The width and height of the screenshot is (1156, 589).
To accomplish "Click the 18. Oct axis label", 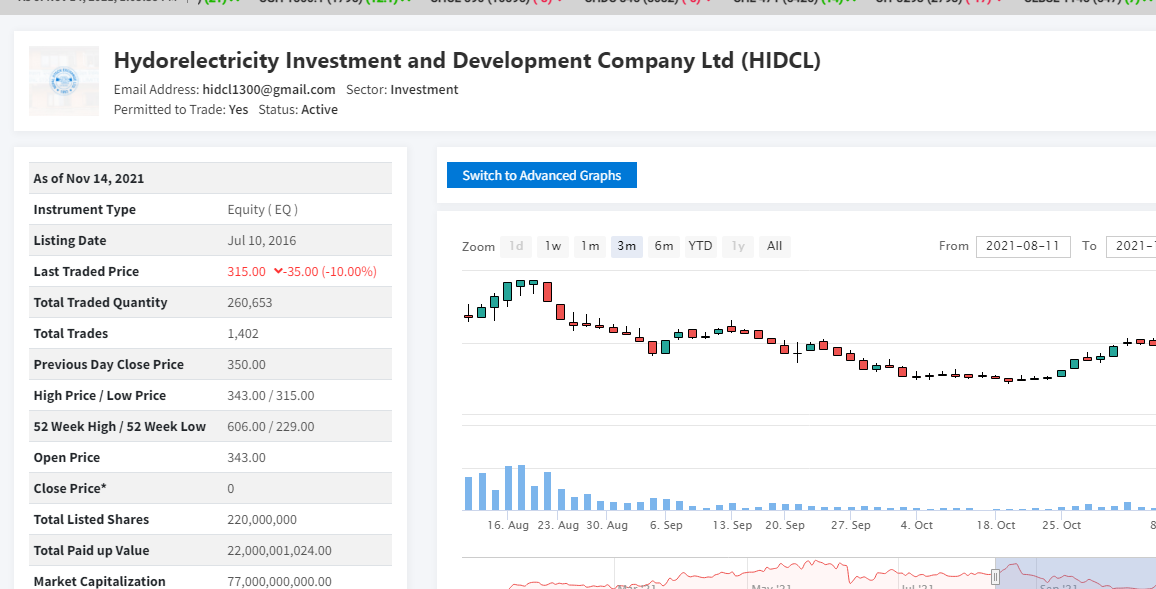I will 995,525.
